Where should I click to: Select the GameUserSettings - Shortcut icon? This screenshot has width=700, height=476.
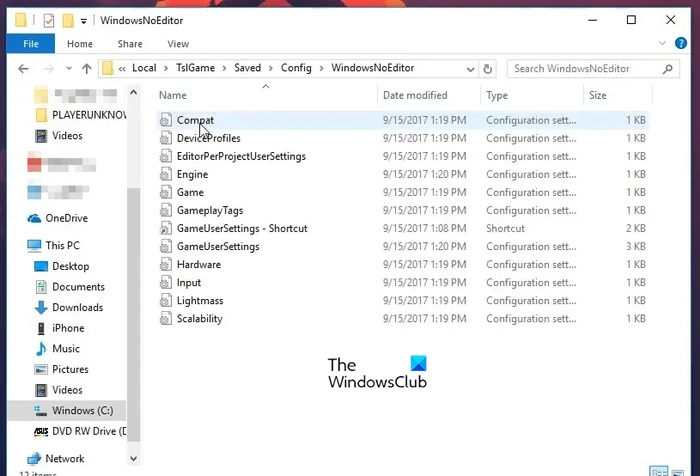pyautogui.click(x=166, y=229)
